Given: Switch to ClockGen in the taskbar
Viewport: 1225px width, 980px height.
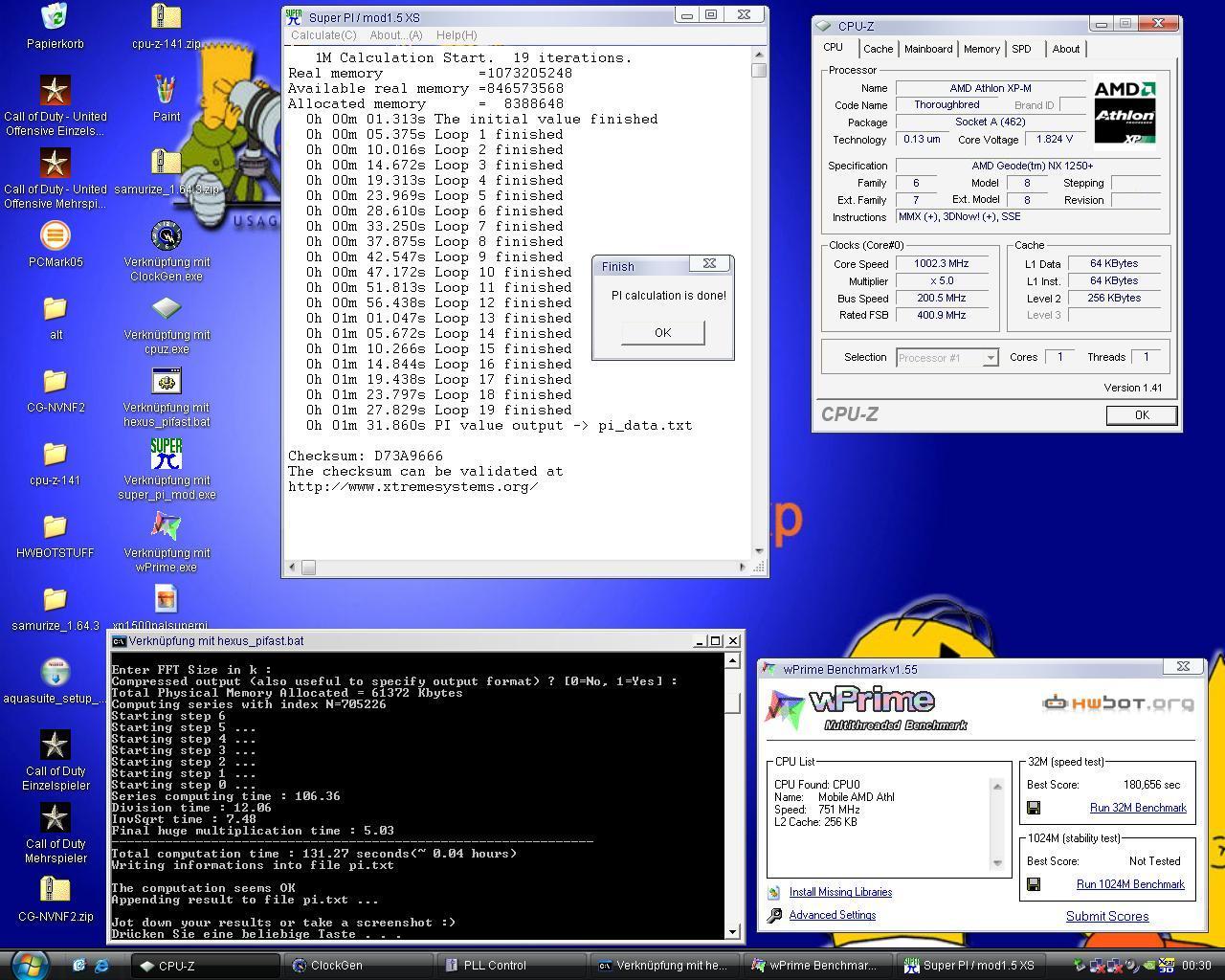Looking at the screenshot, I should point(358,966).
